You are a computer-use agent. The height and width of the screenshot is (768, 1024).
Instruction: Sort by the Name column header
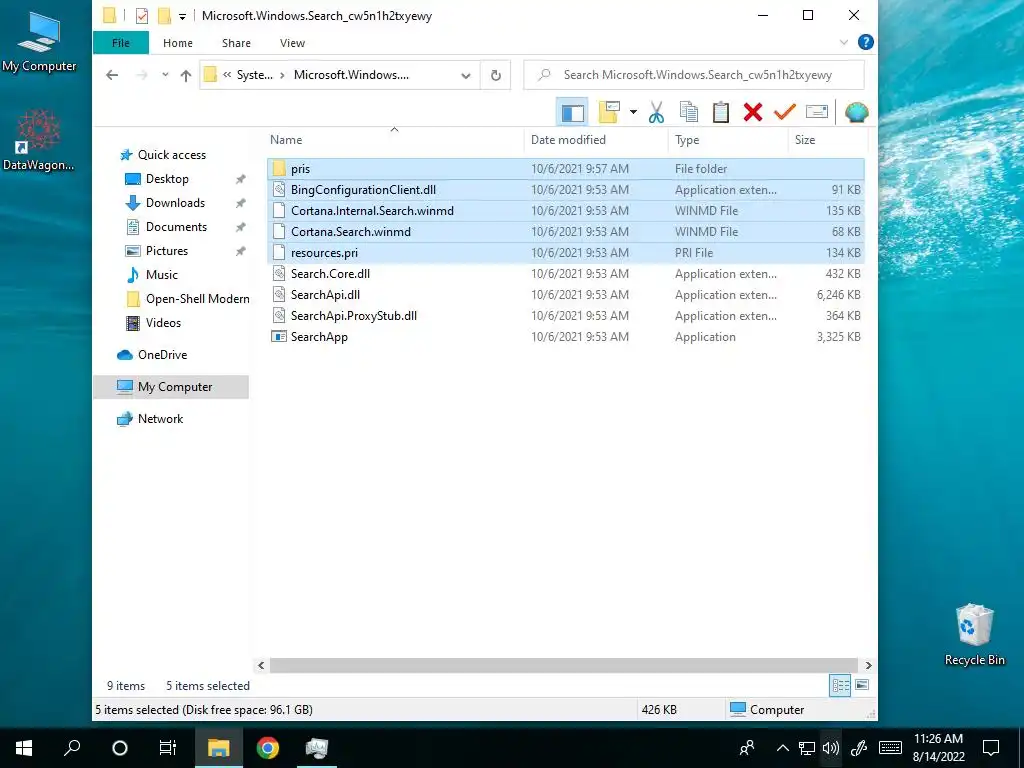tap(394, 140)
